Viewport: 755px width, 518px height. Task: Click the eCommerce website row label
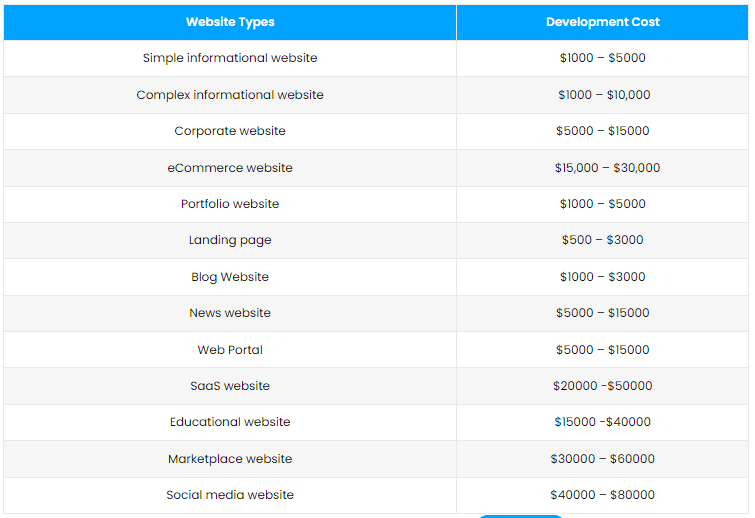point(230,168)
